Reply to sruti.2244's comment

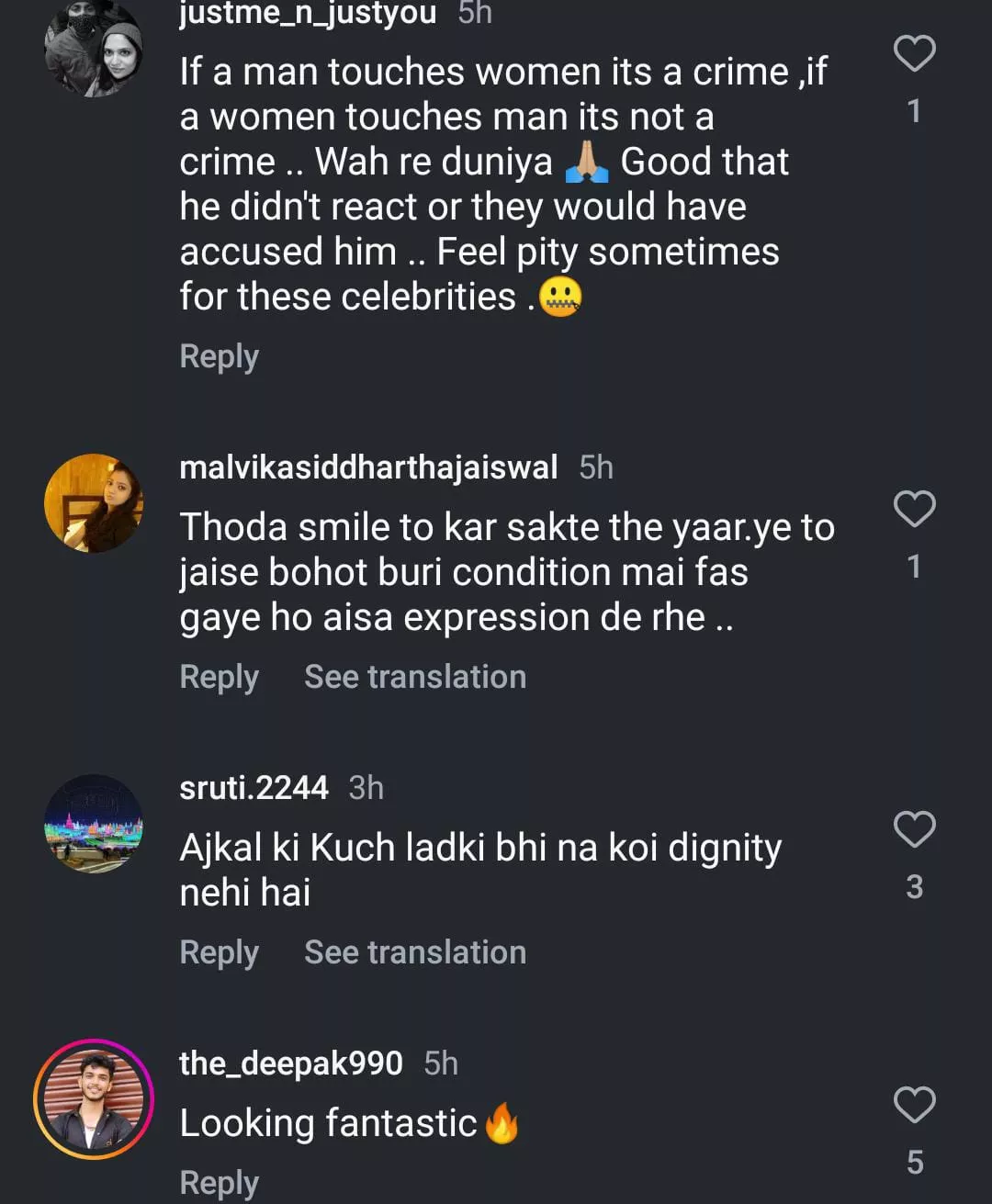(x=219, y=952)
